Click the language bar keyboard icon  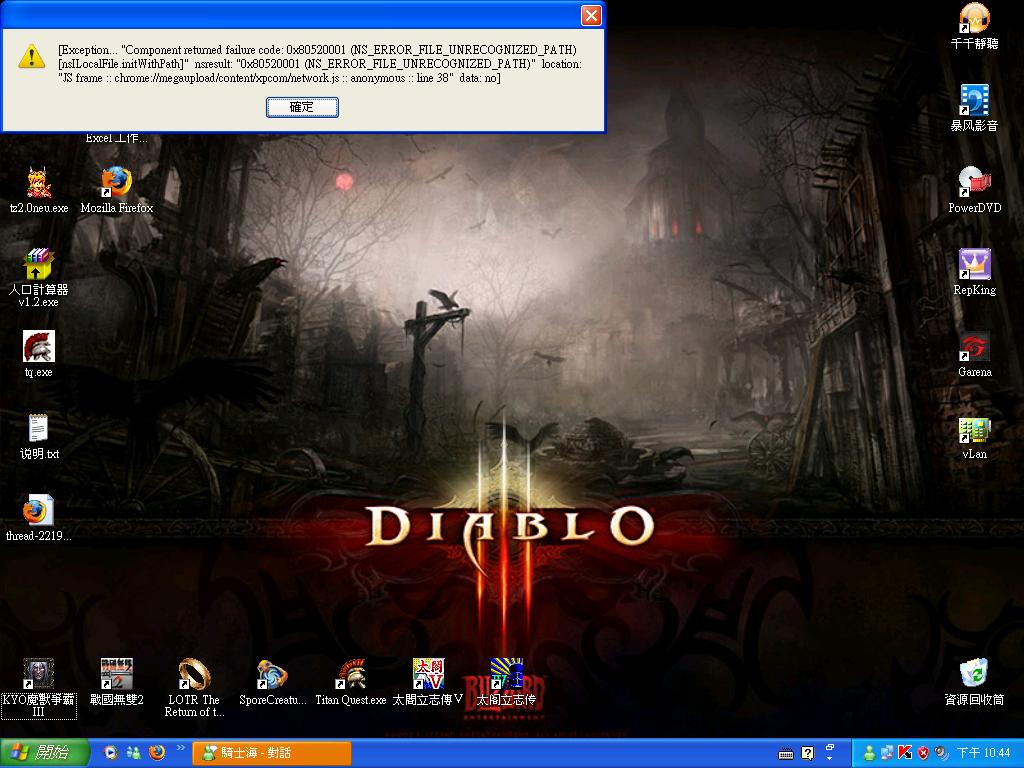[x=786, y=754]
